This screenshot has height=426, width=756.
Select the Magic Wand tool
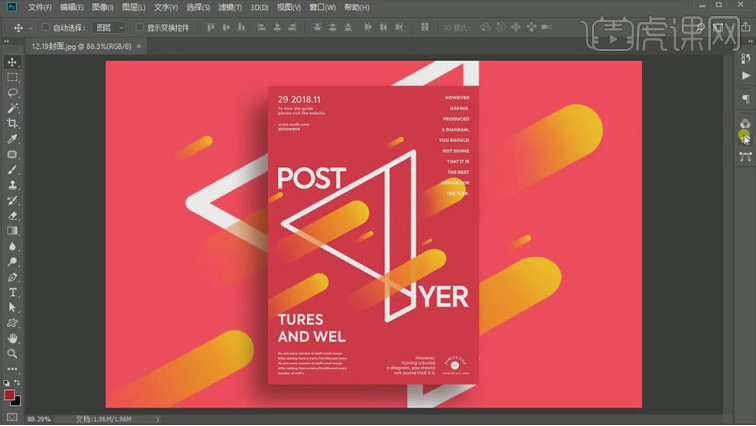[12, 108]
